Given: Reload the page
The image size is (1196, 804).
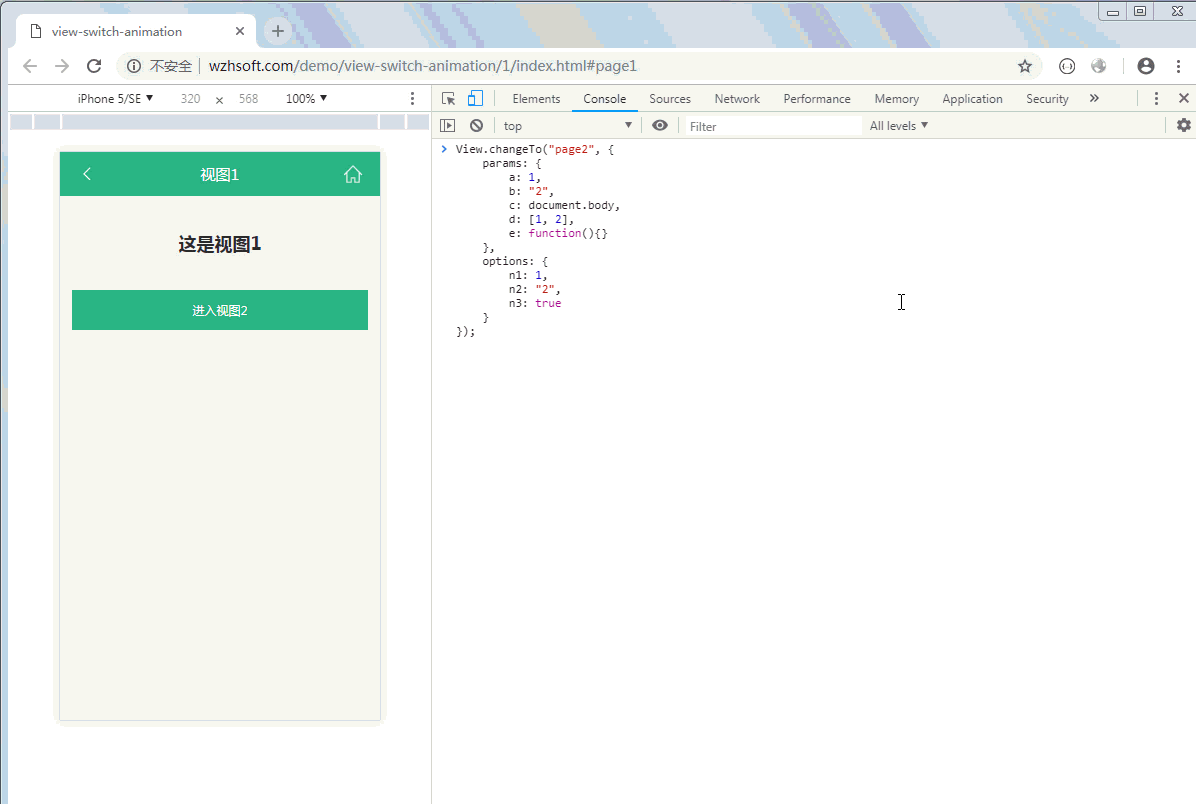Looking at the screenshot, I should click(x=94, y=66).
